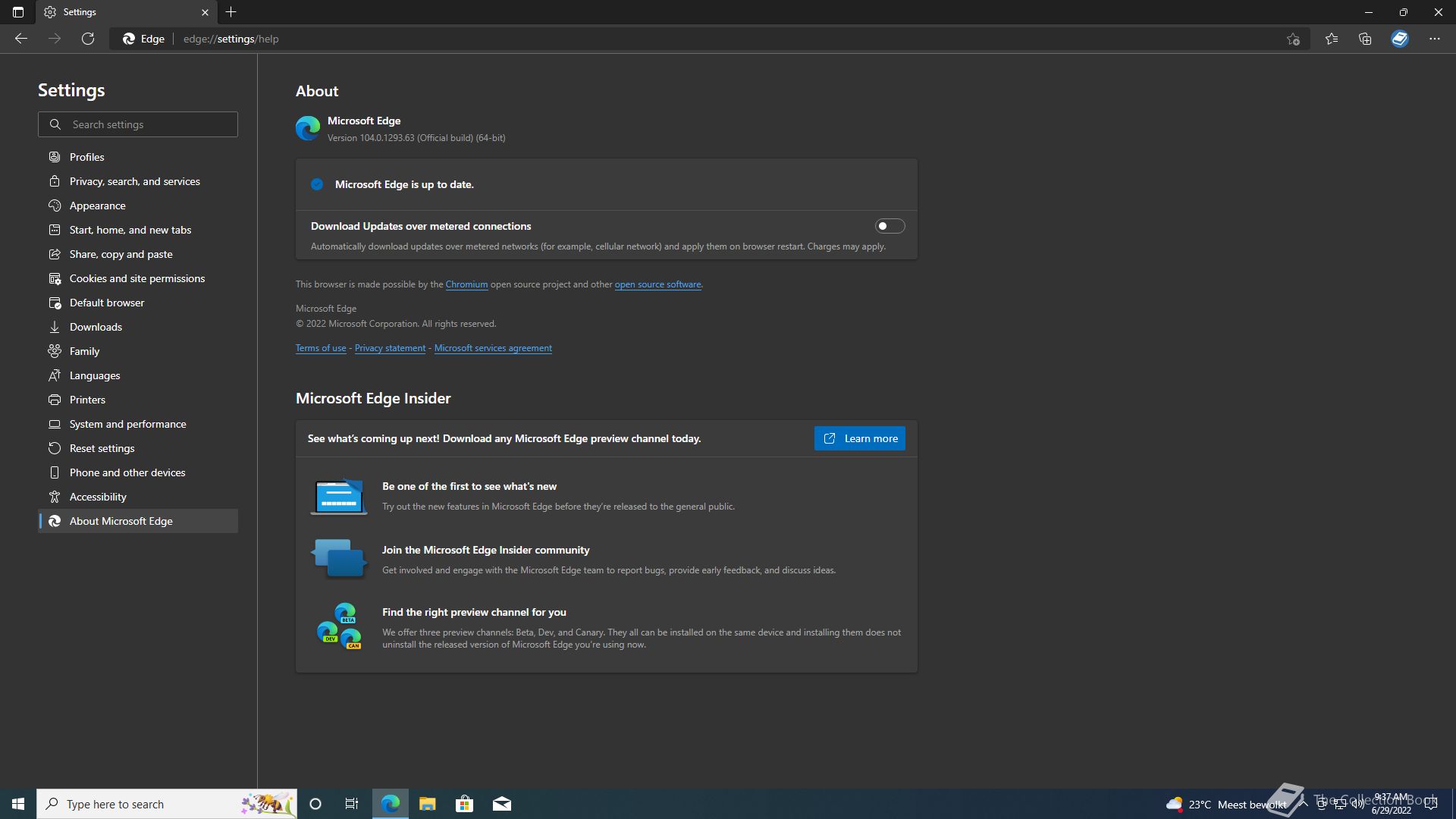Click the taskbar 'Type here to search' box
The height and width of the screenshot is (819, 1456).
click(x=167, y=804)
